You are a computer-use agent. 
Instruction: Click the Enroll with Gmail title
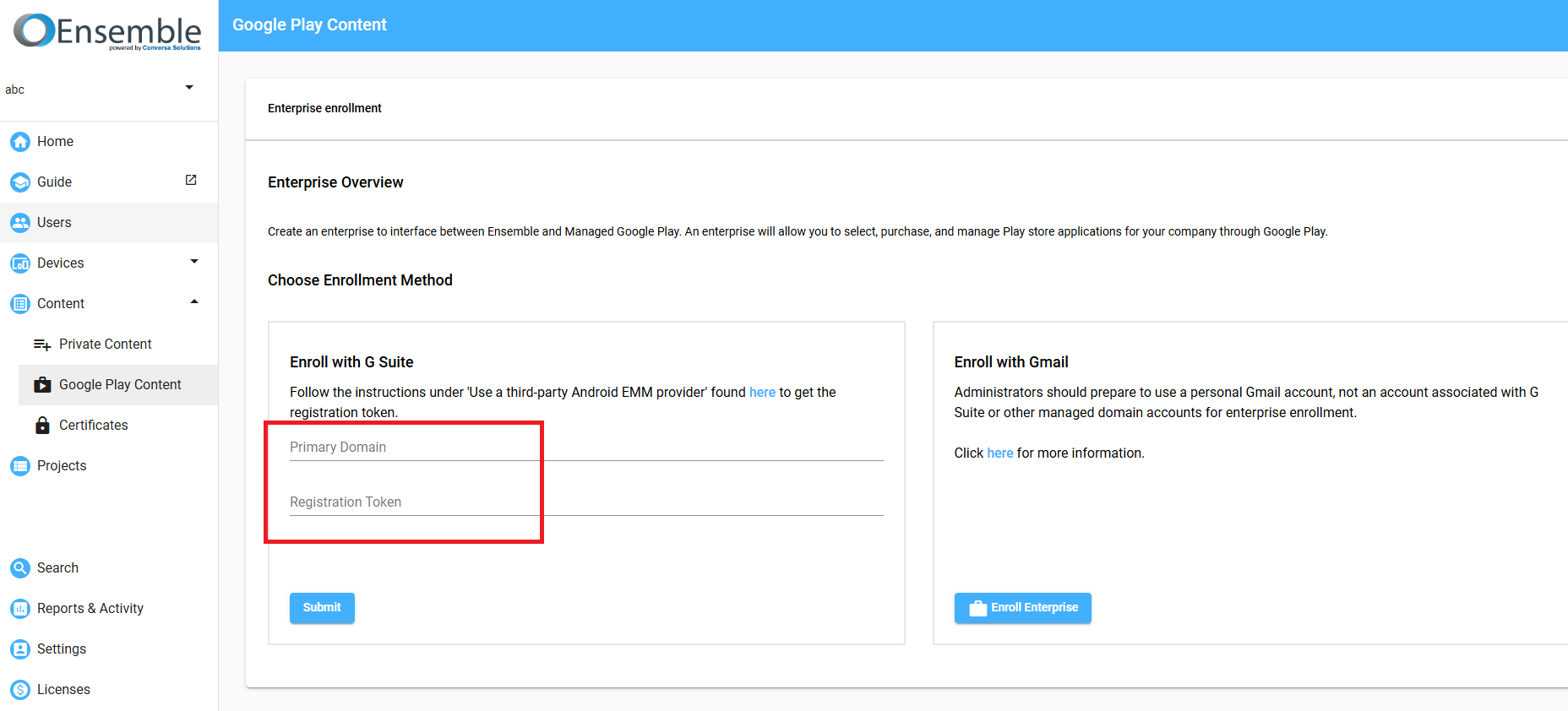(x=1011, y=362)
